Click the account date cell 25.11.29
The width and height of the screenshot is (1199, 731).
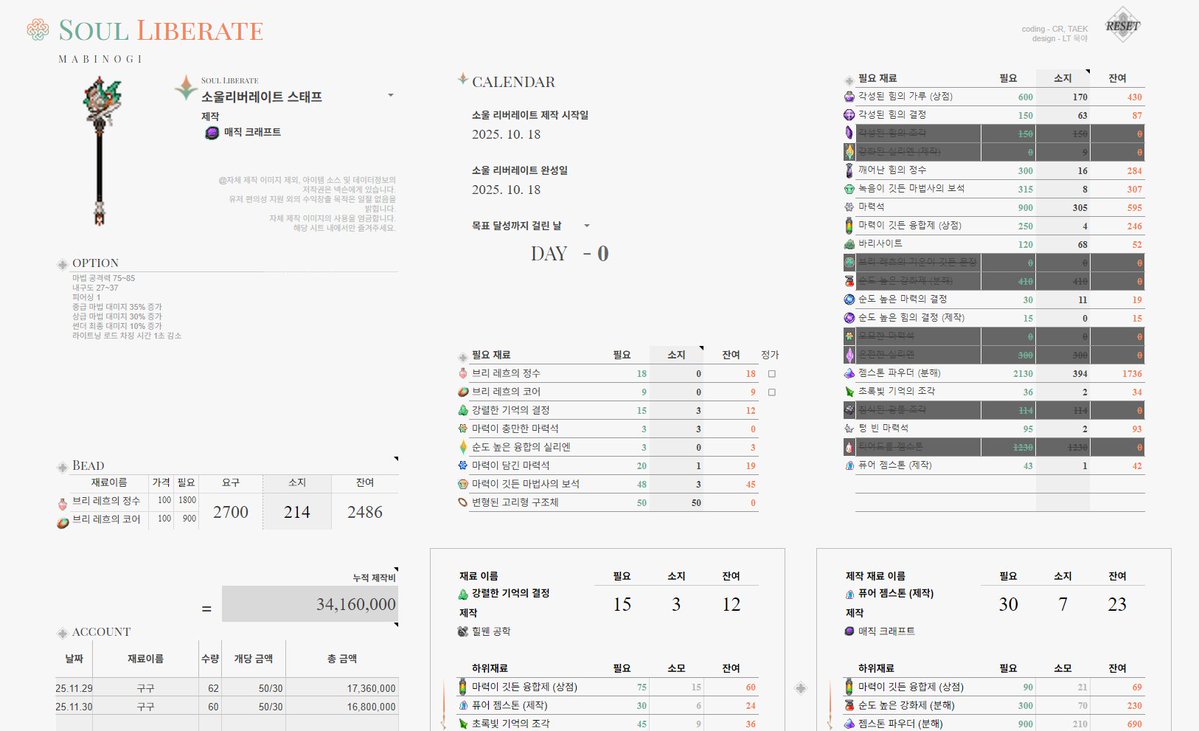(74, 688)
